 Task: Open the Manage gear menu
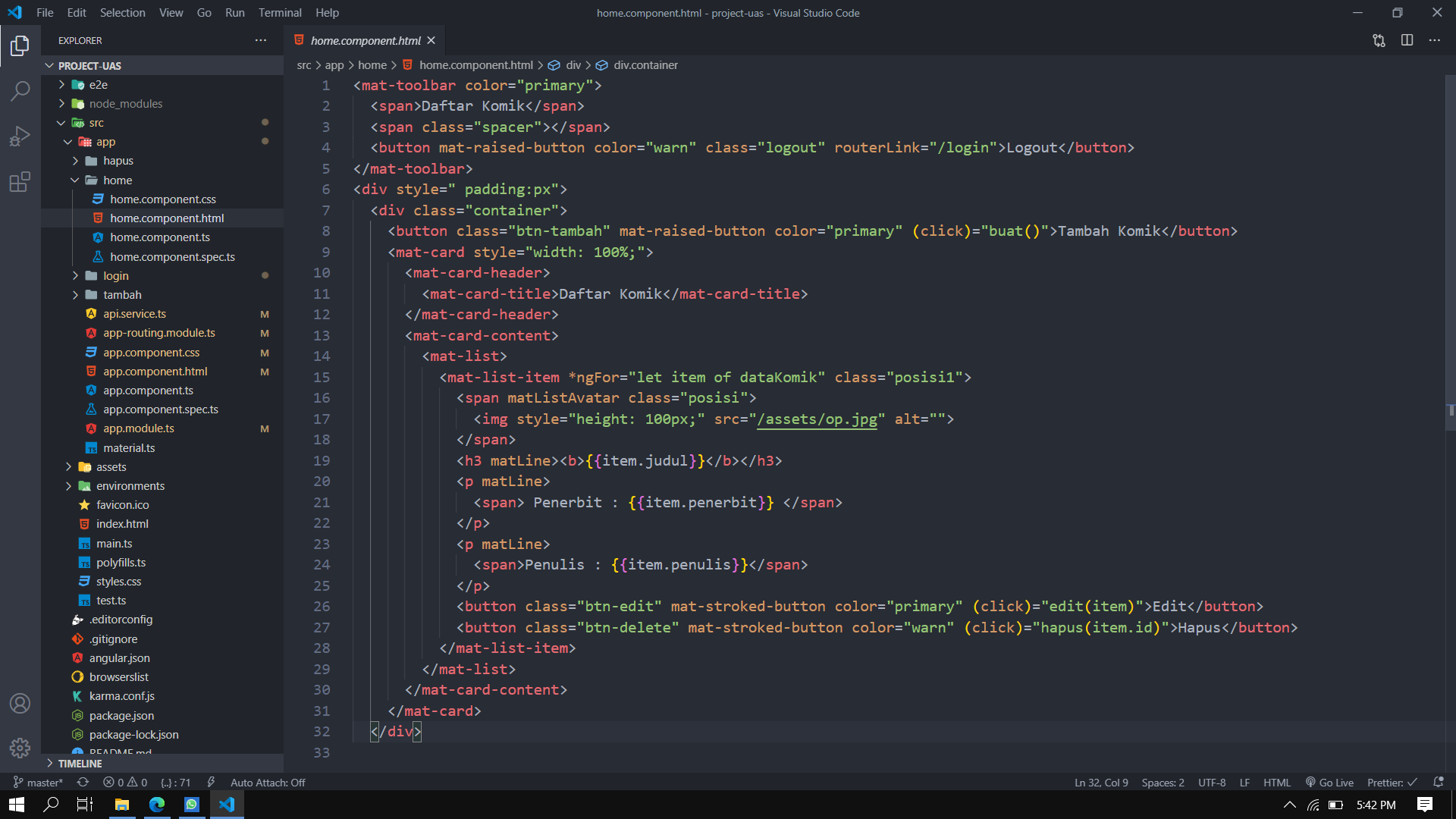(20, 748)
